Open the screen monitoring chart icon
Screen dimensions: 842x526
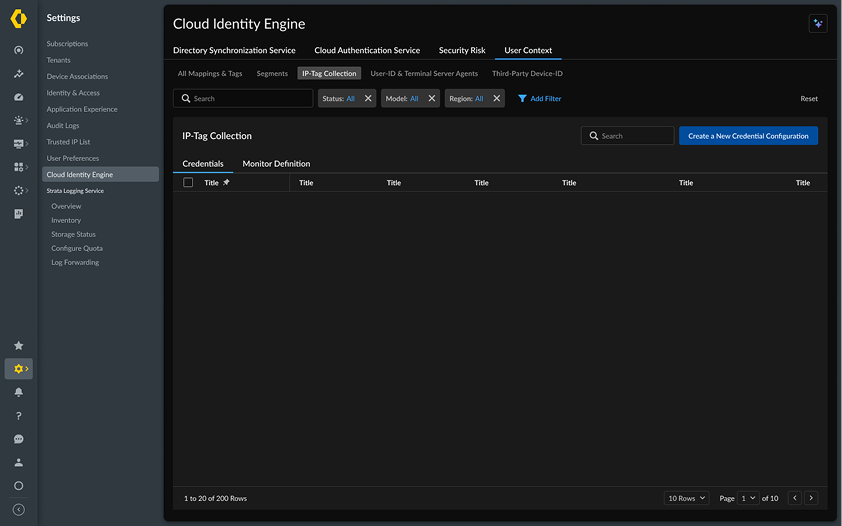point(18,144)
